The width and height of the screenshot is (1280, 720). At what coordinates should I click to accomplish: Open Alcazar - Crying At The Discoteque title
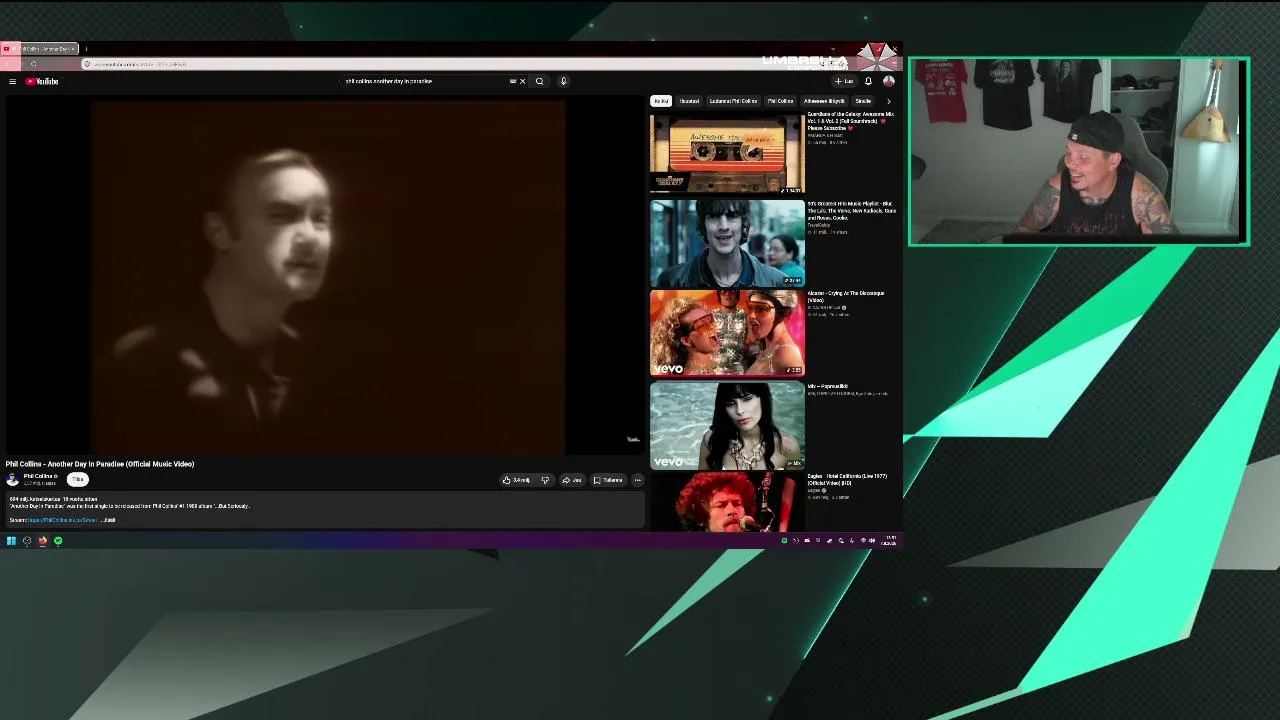[x=846, y=296]
